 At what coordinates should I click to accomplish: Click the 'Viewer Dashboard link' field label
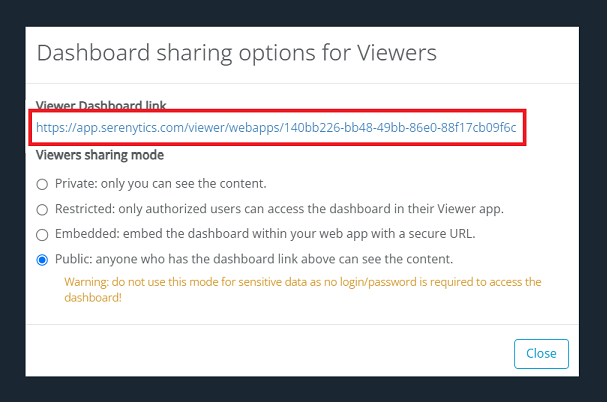click(x=101, y=105)
